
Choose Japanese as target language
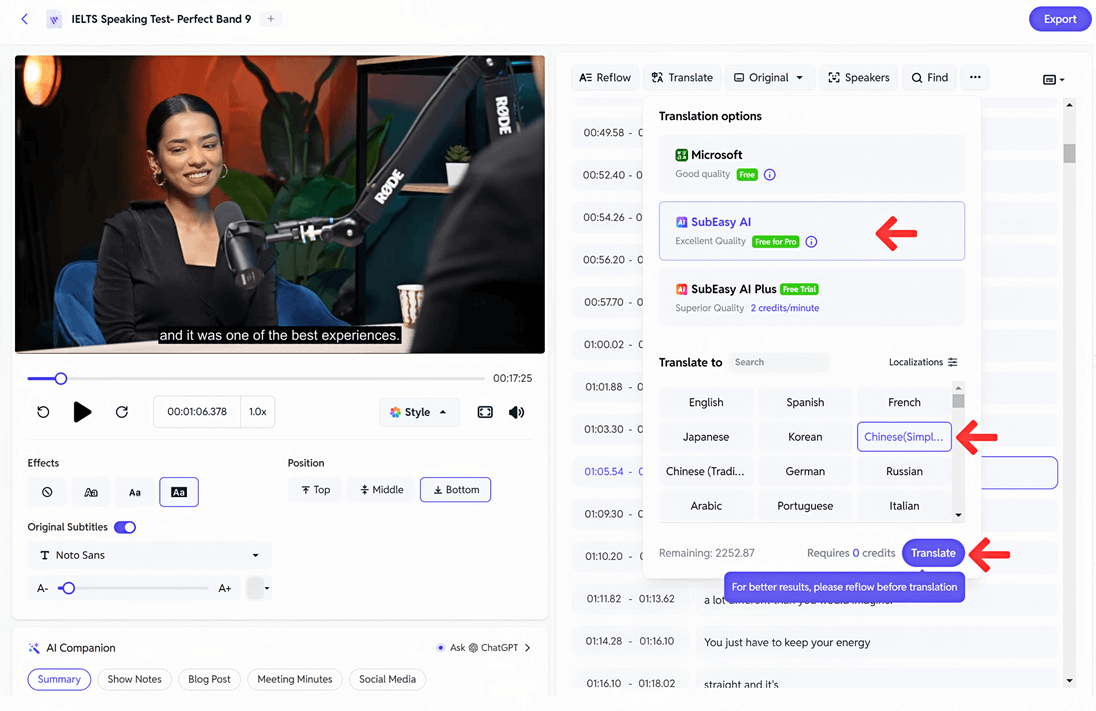point(706,437)
